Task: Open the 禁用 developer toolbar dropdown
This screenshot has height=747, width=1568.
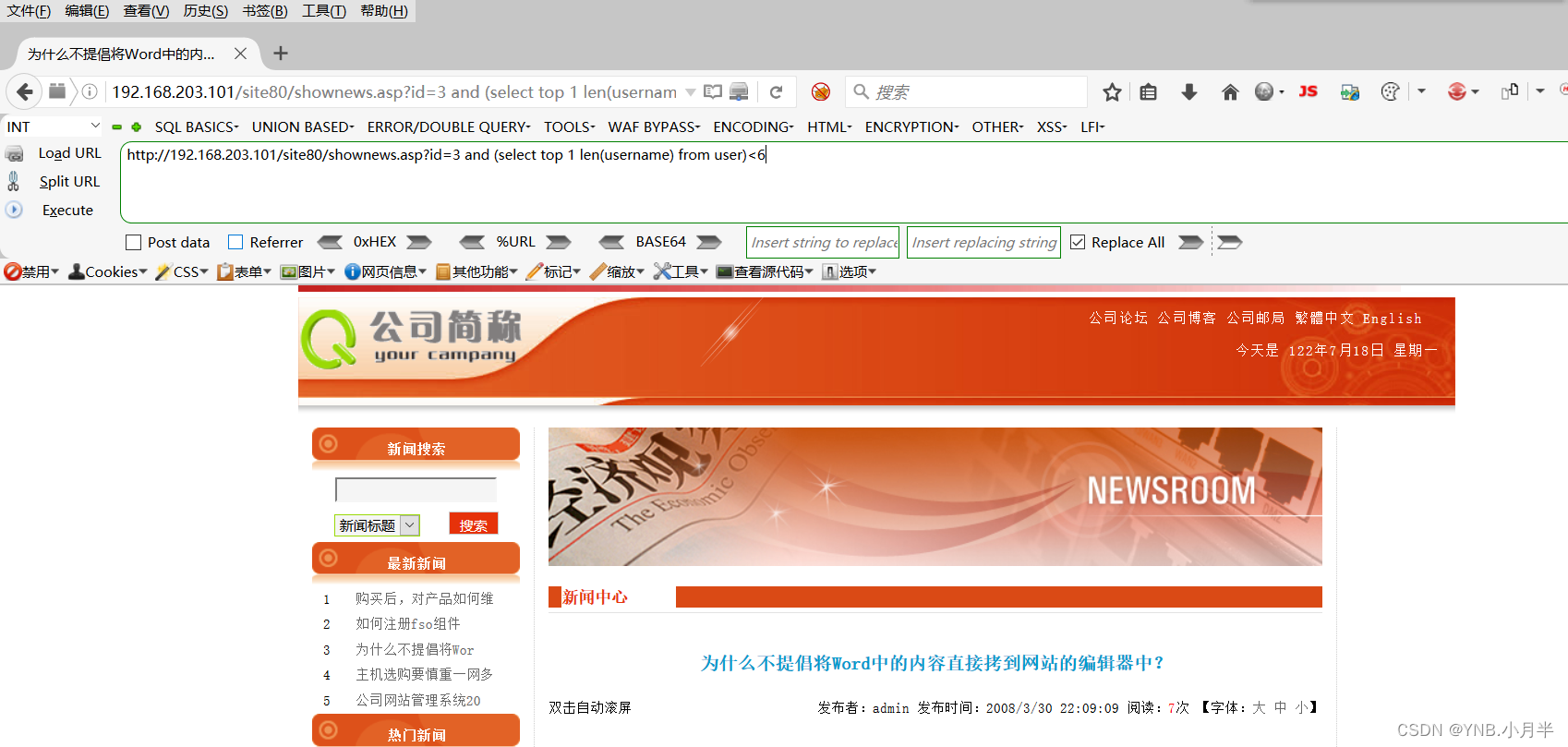Action: 31,271
